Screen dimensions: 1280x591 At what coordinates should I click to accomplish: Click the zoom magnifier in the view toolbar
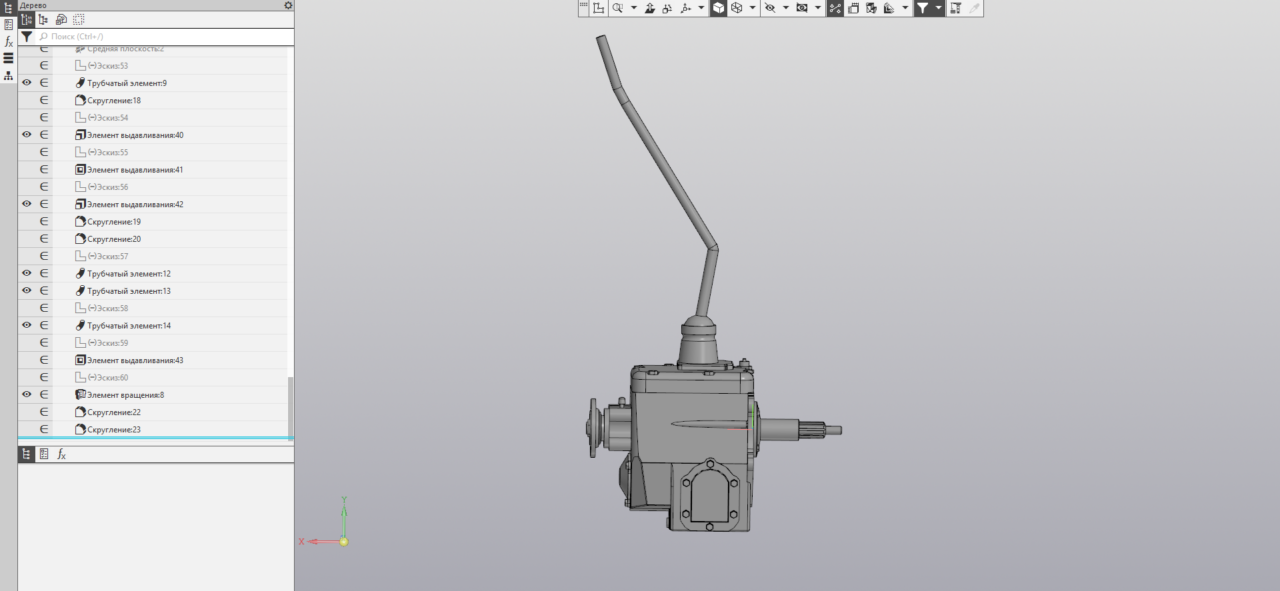pyautogui.click(x=618, y=8)
